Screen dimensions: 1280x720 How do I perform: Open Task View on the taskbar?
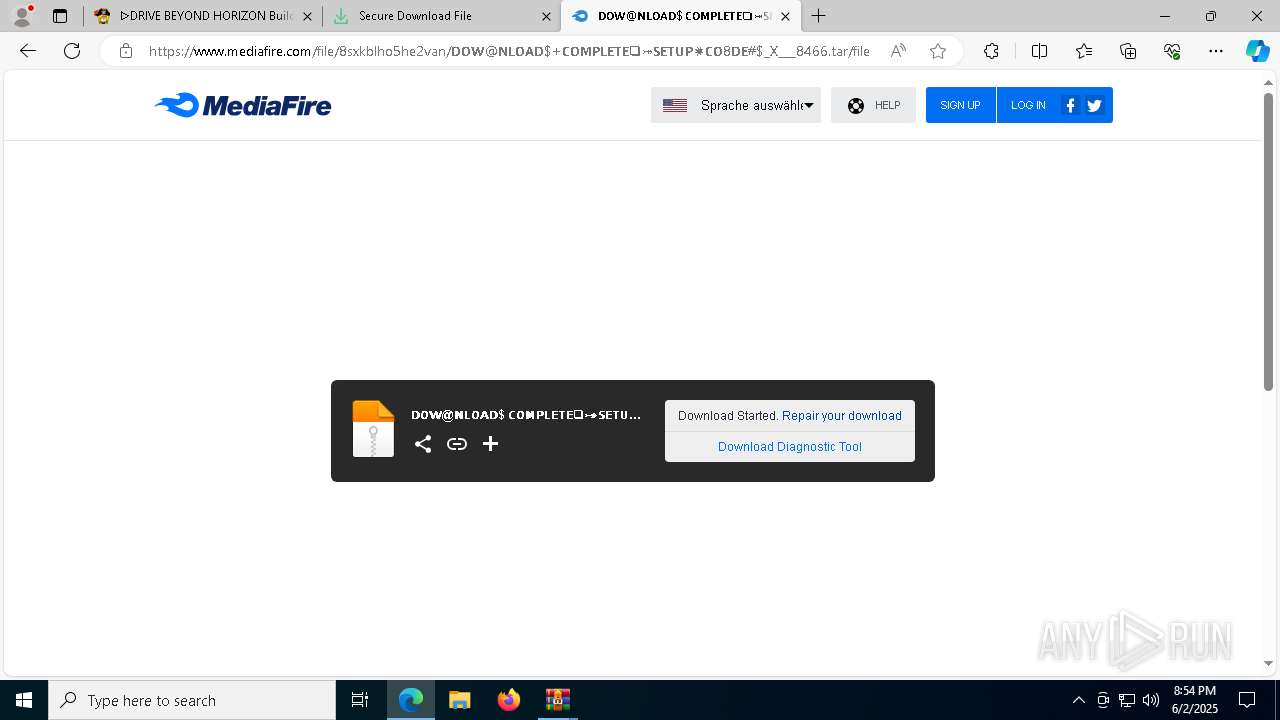[360, 700]
